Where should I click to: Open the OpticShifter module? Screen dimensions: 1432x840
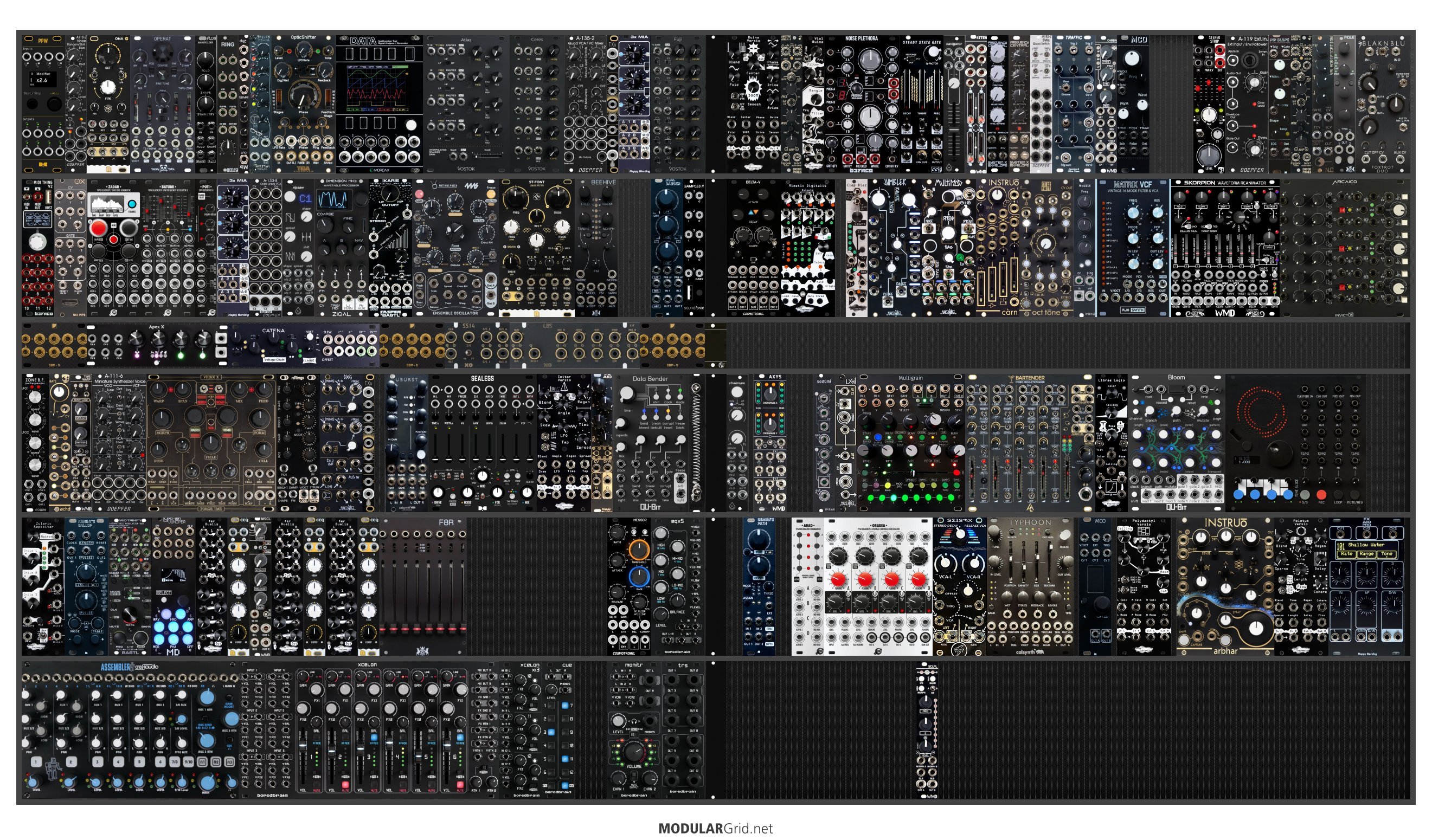(x=304, y=104)
